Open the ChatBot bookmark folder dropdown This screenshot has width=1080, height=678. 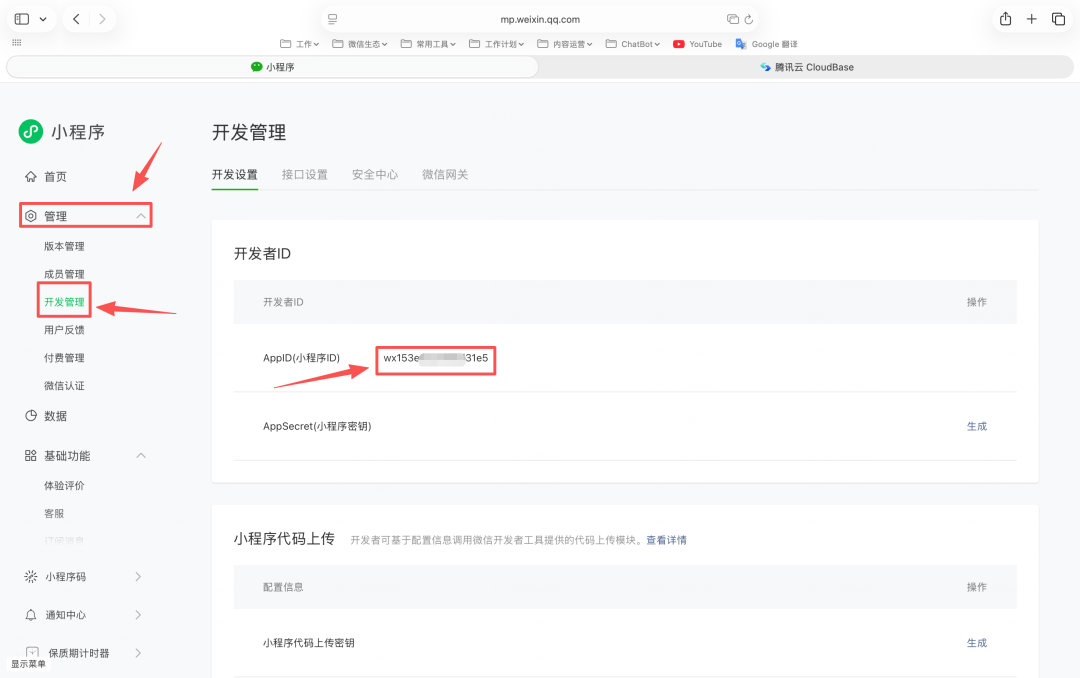(632, 44)
